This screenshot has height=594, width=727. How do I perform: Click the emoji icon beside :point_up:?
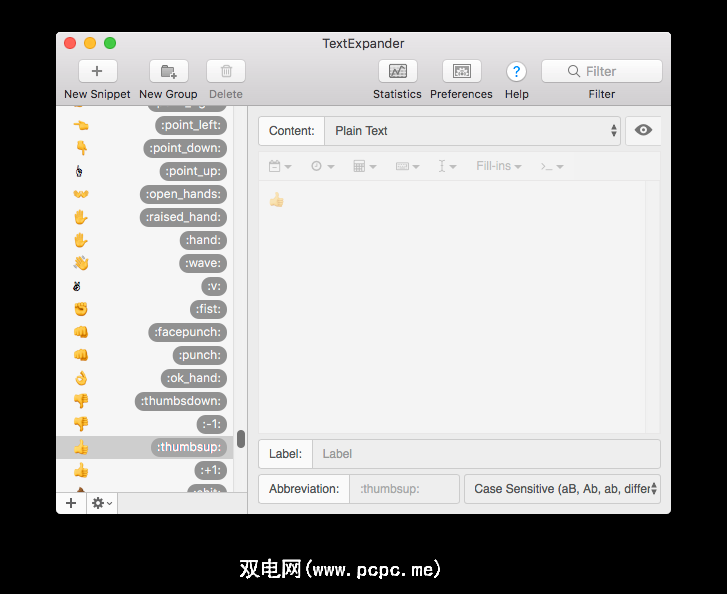pos(79,172)
